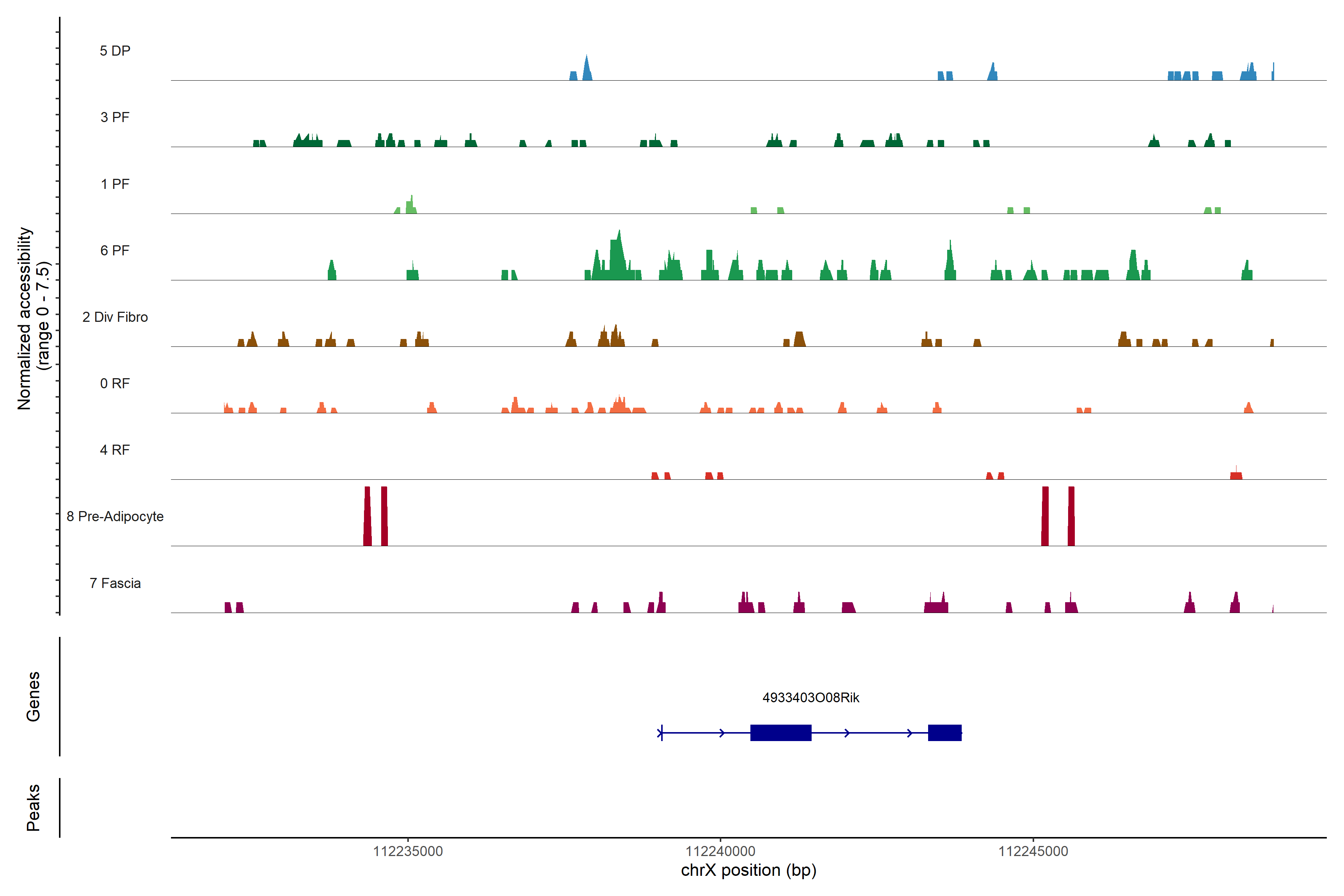Image resolution: width=1344 pixels, height=896 pixels.
Task: Click the large first exon of 4933403O08Rik
Action: [x=781, y=732]
